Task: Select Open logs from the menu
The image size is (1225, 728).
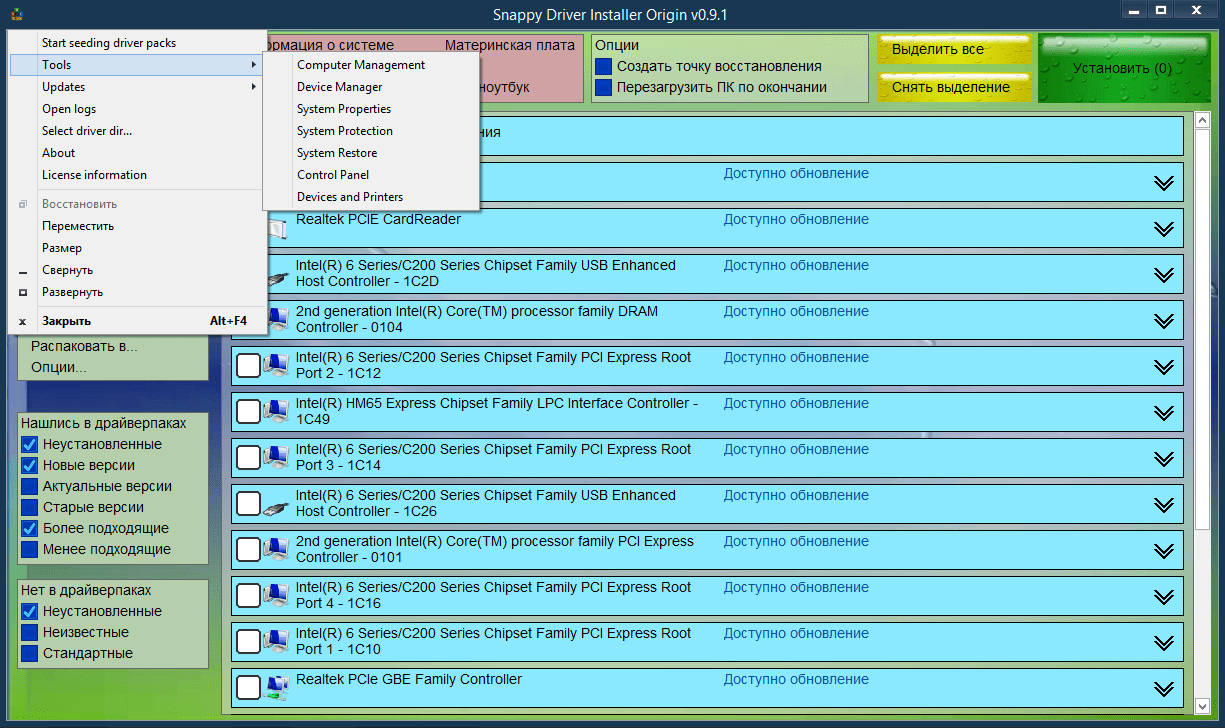Action: tap(137, 109)
